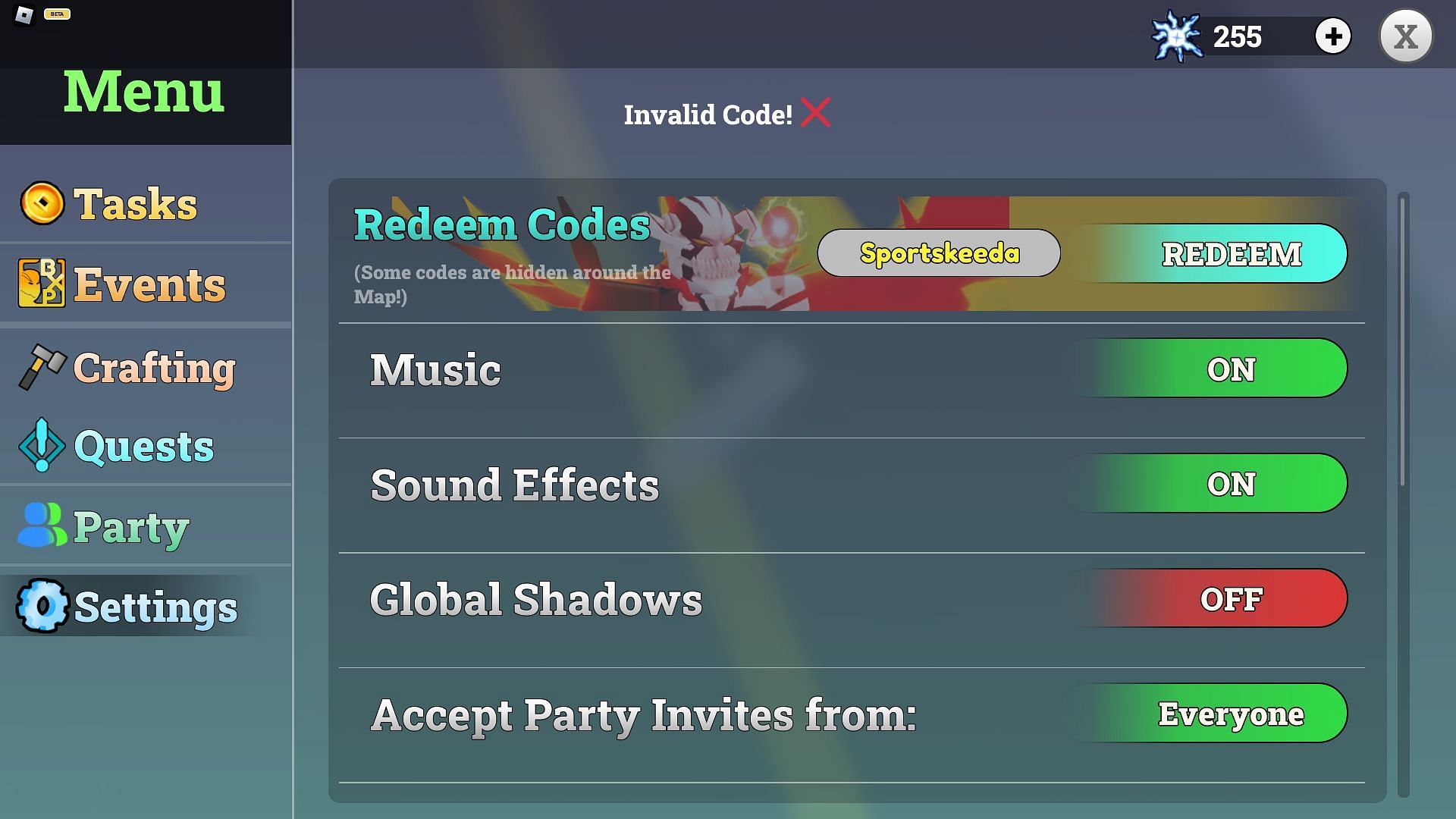
Task: Change Accept Party Invites from Everyone
Action: pos(1231,713)
